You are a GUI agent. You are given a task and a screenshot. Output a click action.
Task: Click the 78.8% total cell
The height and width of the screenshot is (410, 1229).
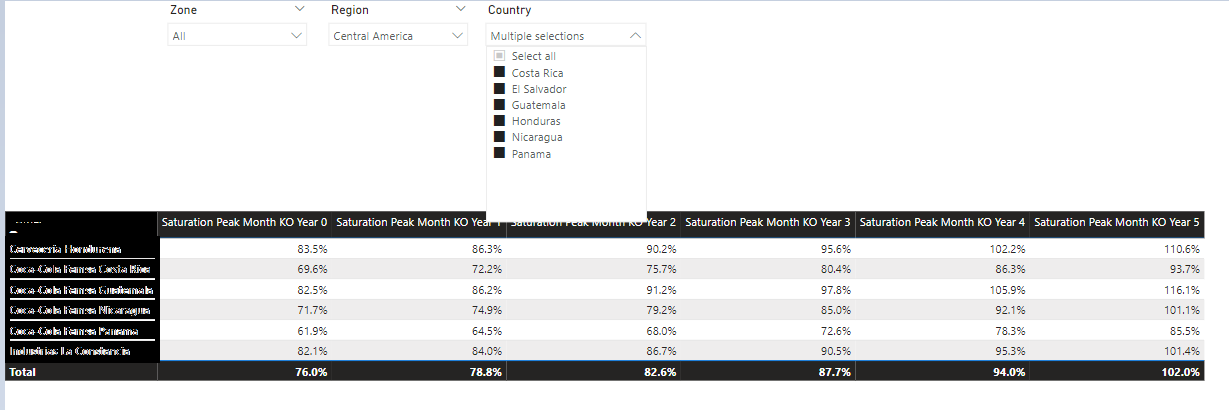[x=419, y=372]
